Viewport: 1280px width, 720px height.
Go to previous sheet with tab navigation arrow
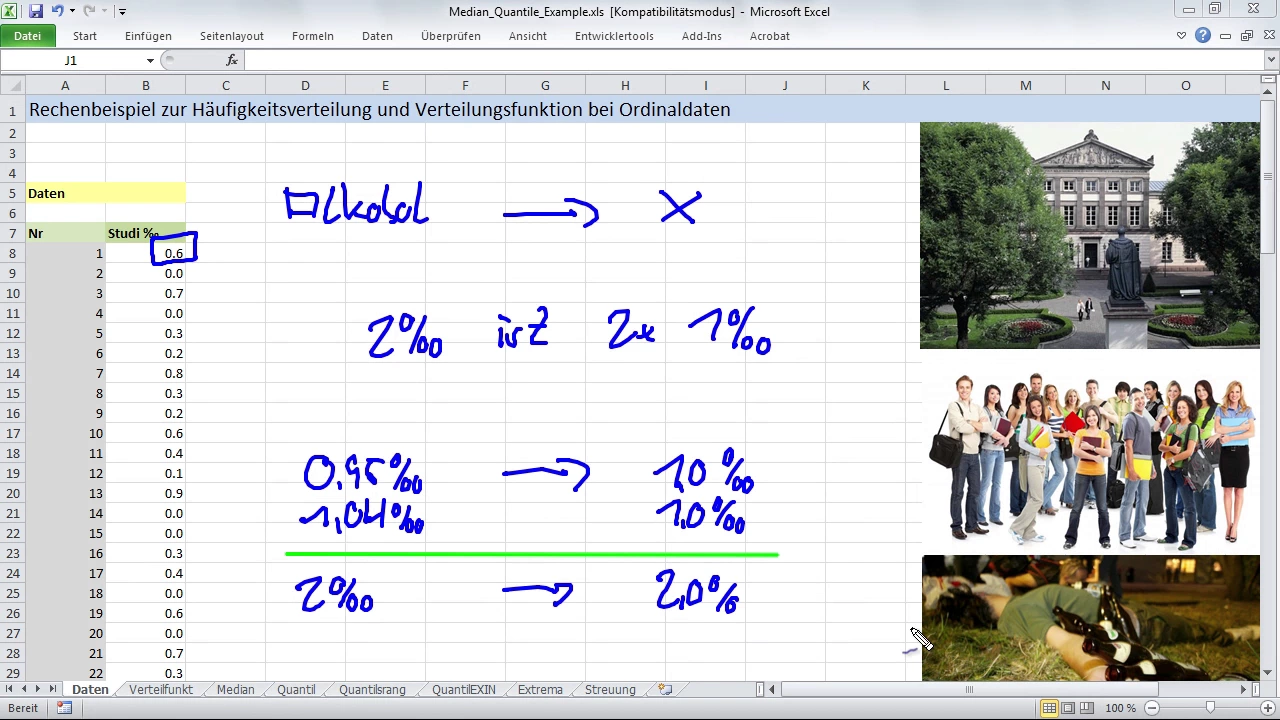pos(25,690)
